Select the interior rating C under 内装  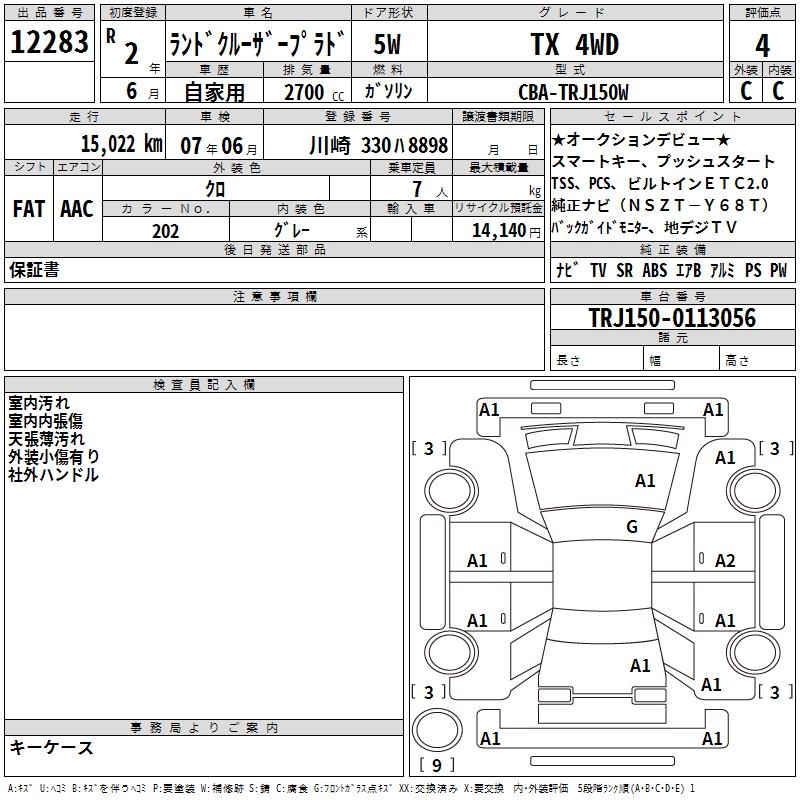pos(778,91)
